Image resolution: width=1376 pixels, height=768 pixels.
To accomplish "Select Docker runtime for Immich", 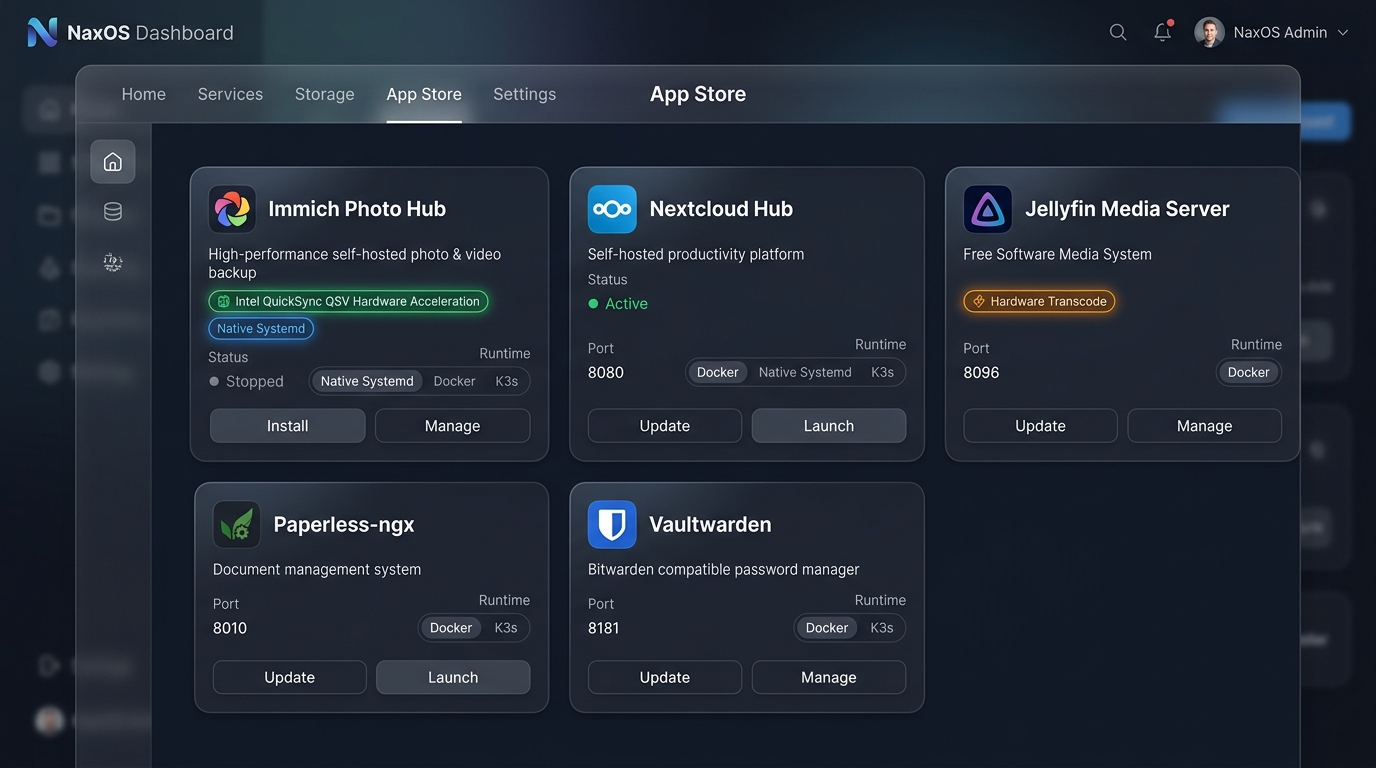I will pyautogui.click(x=455, y=381).
